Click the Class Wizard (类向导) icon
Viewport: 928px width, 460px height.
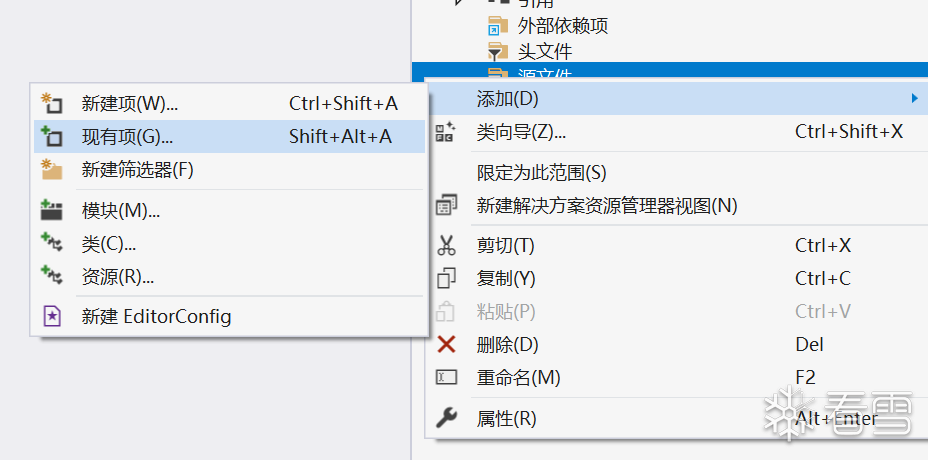click(x=446, y=132)
